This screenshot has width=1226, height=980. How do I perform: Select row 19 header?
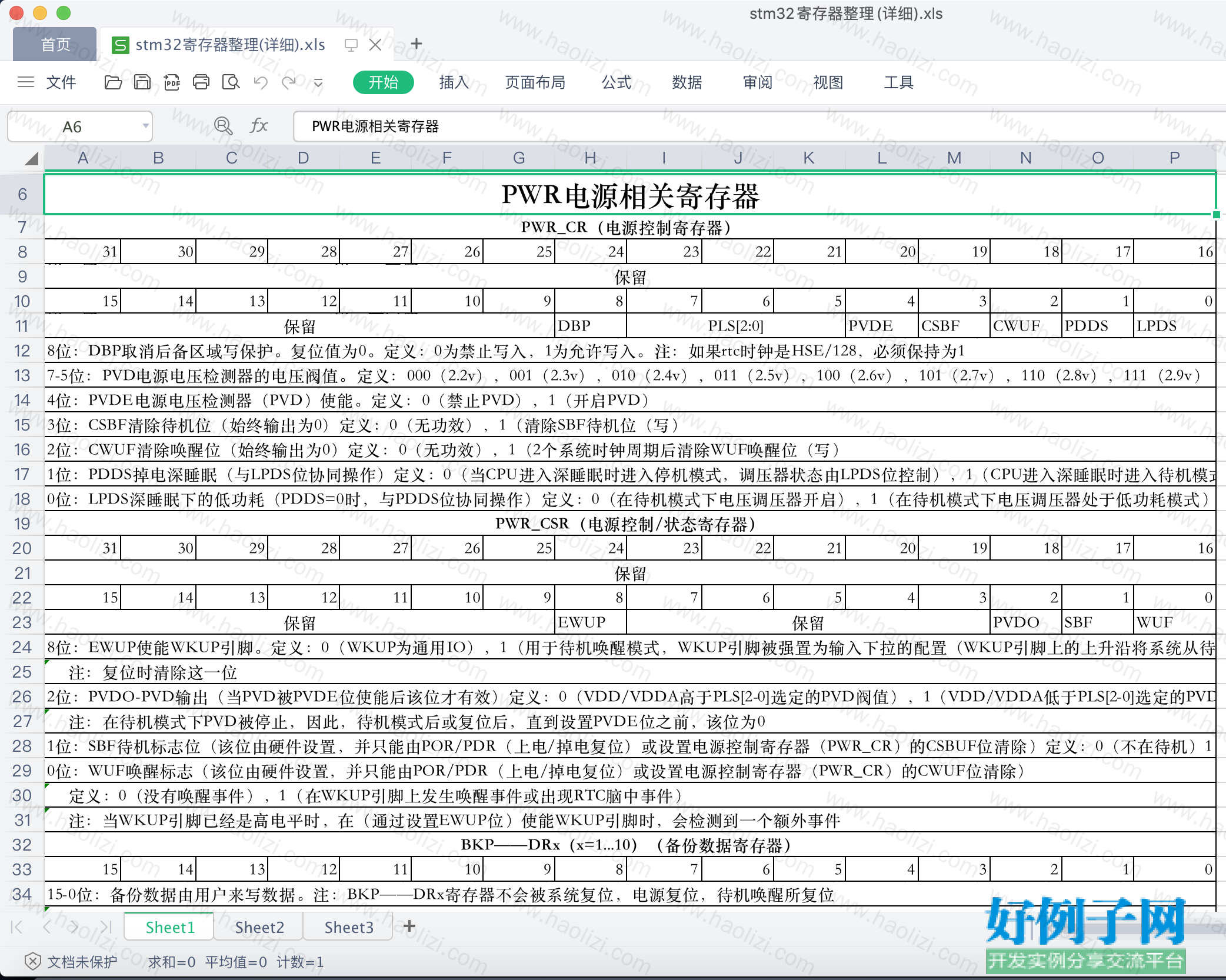pyautogui.click(x=22, y=524)
